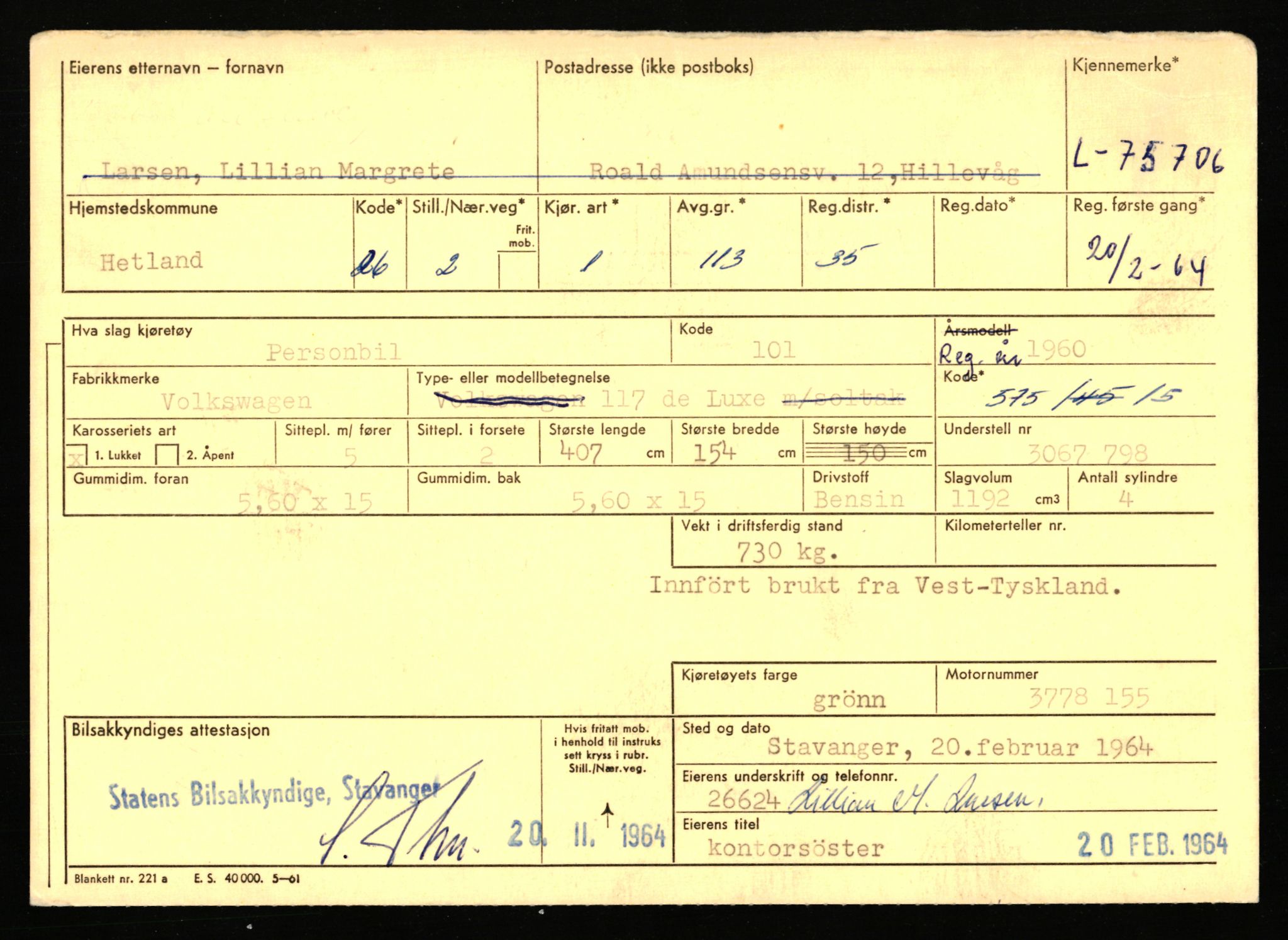
Task: Select the vehicle Kode value 101
Action: pos(774,350)
